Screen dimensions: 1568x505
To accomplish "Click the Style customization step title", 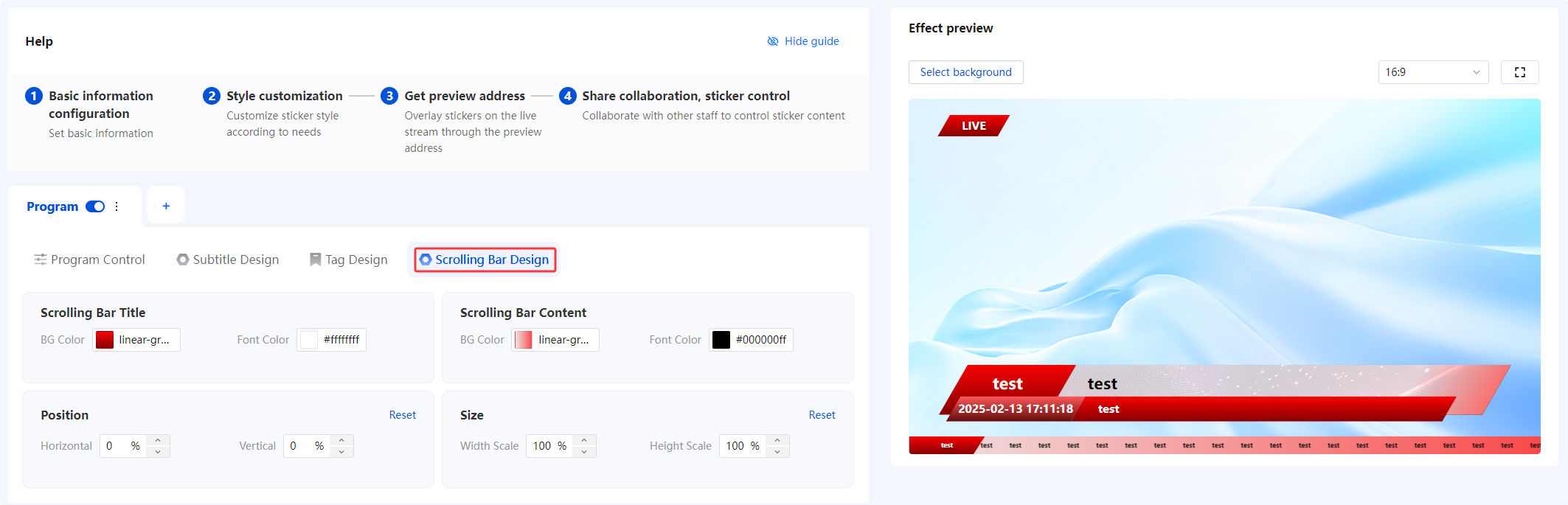I will coord(285,96).
